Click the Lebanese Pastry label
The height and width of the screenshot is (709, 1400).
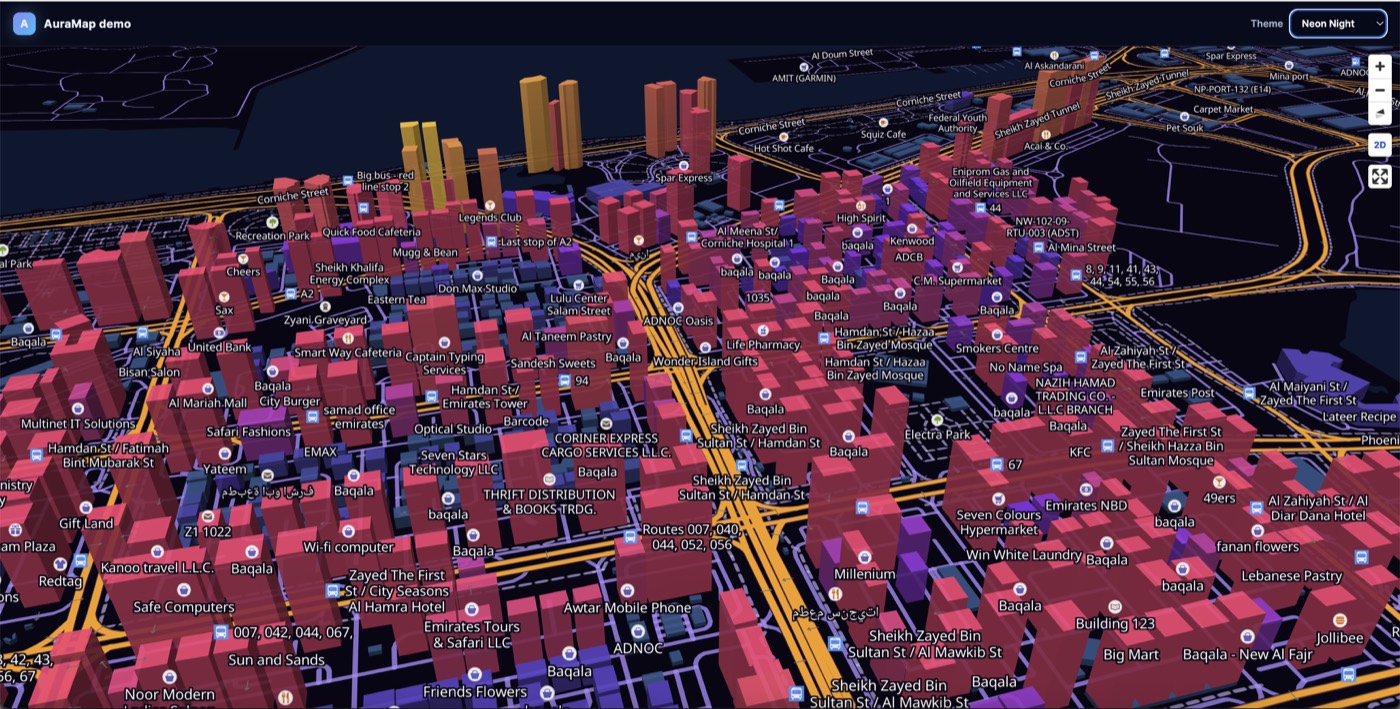coord(1291,576)
